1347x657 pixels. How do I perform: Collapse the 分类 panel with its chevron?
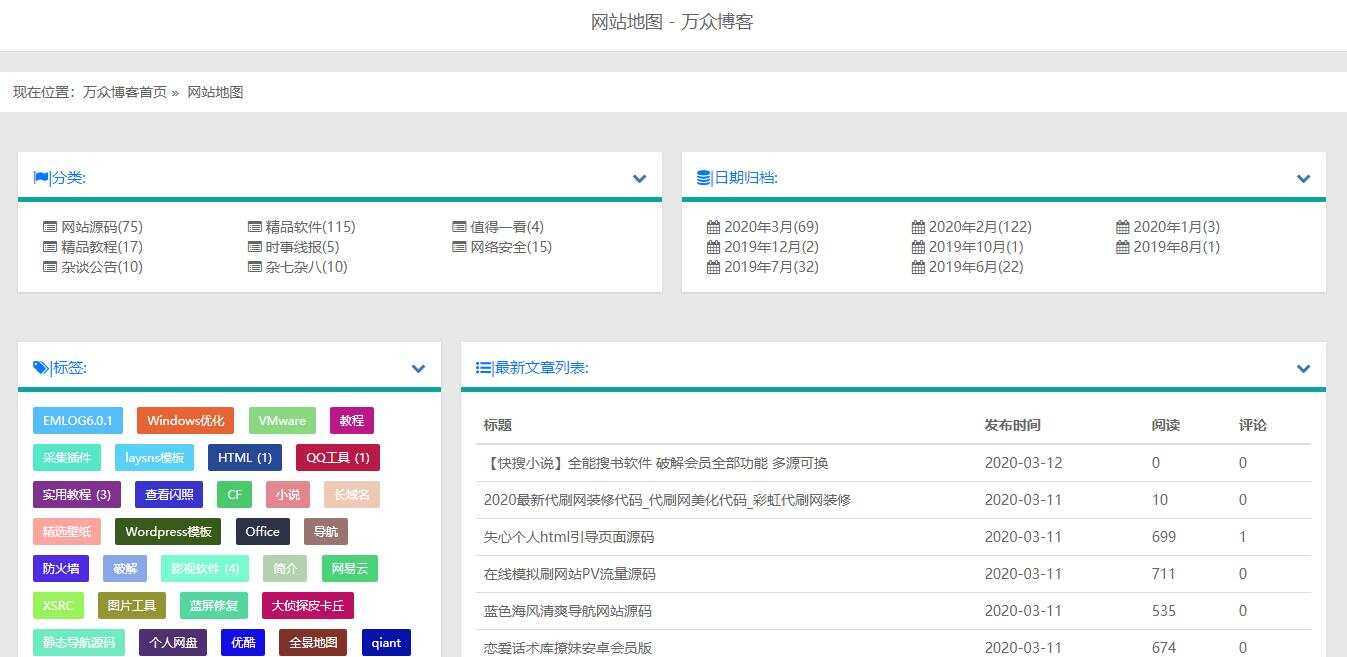(x=639, y=179)
